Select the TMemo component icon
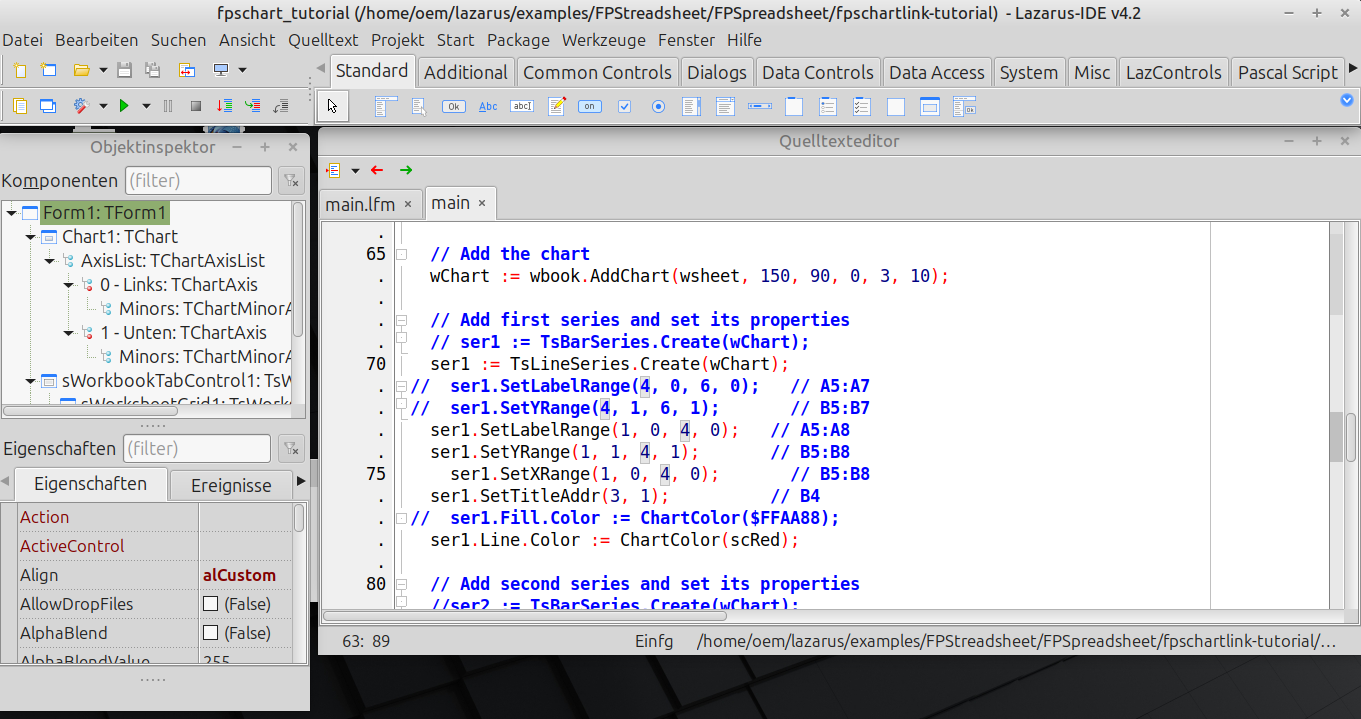The width and height of the screenshot is (1361, 719). click(557, 107)
